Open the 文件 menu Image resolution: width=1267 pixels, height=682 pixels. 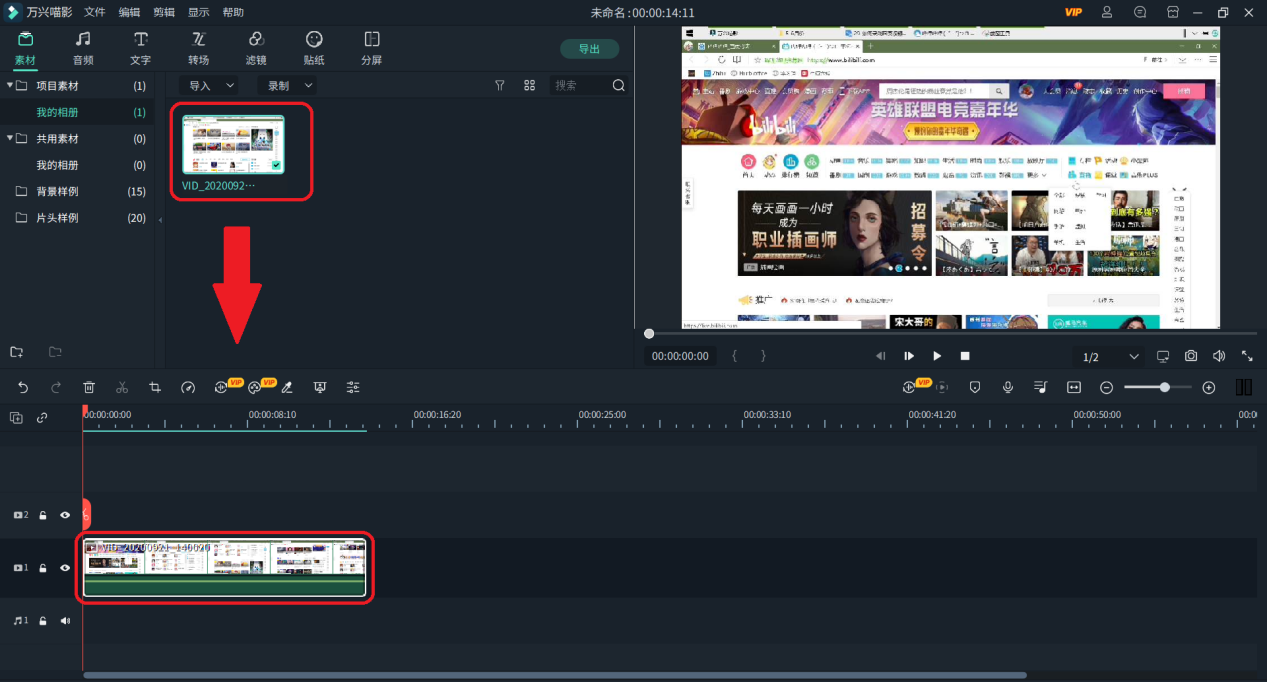coord(95,12)
